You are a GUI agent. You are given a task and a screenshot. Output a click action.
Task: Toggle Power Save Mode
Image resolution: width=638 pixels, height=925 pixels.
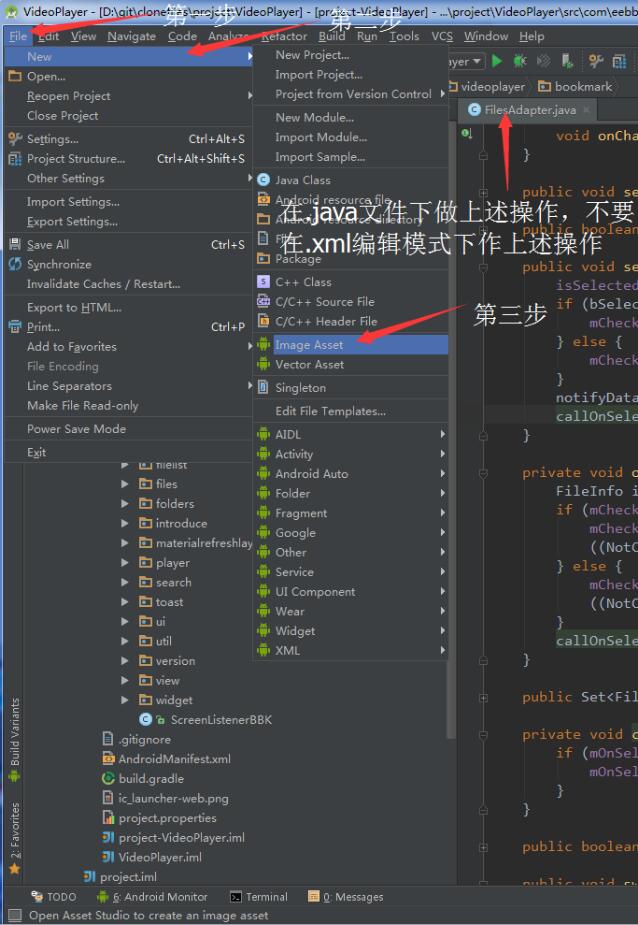click(x=127, y=429)
